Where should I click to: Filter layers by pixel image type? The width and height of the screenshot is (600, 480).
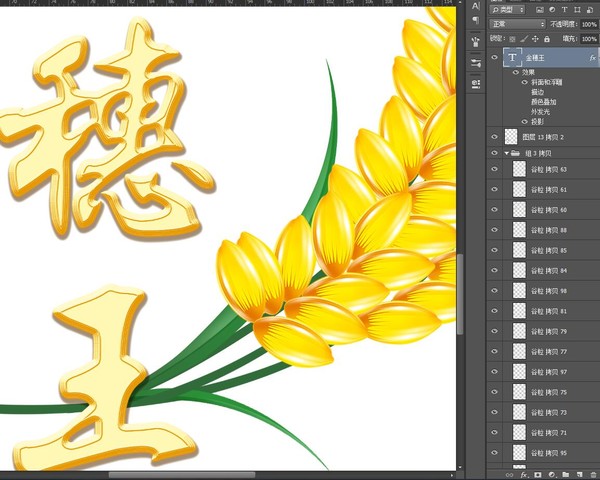(540, 10)
